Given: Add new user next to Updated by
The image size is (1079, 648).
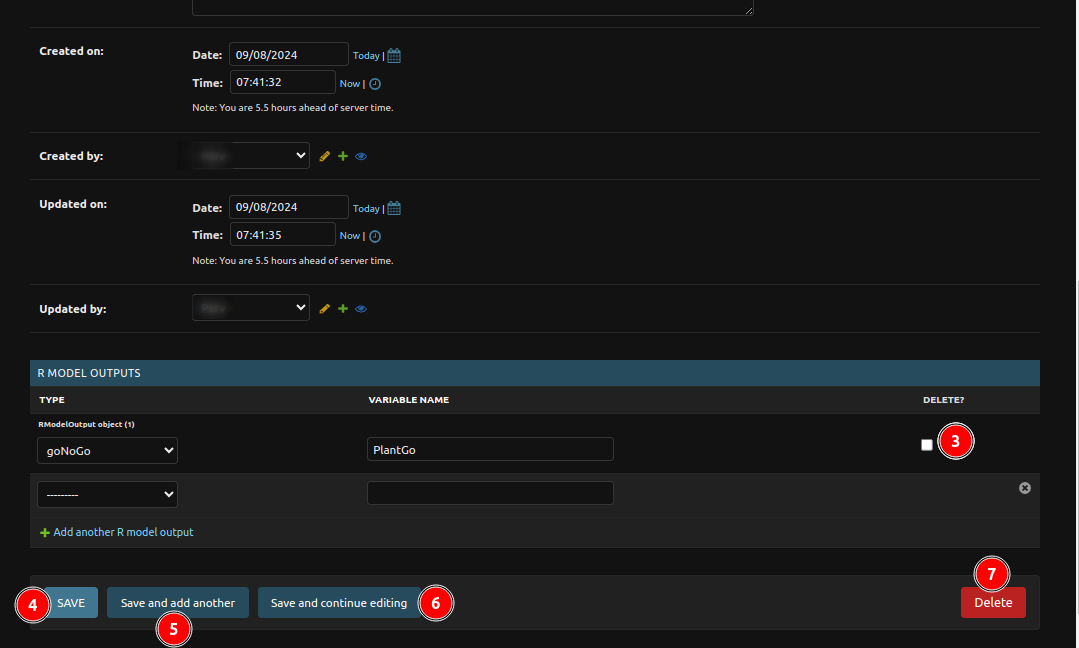Looking at the screenshot, I should coord(343,309).
